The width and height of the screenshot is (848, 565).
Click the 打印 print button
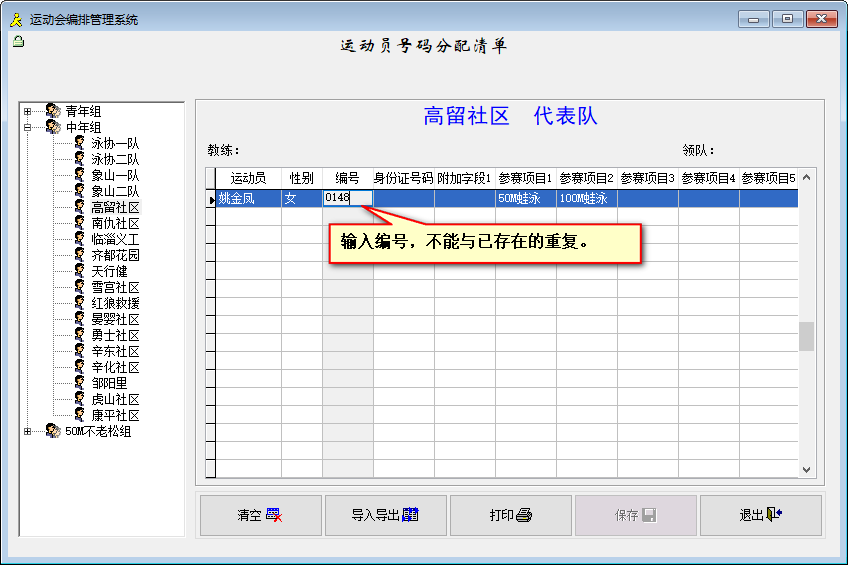pyautogui.click(x=510, y=516)
